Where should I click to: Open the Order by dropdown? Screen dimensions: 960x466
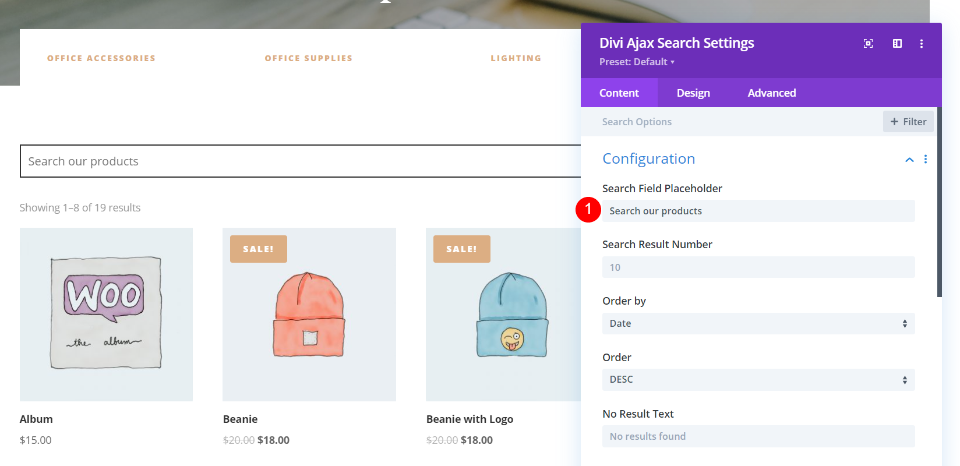tap(758, 324)
